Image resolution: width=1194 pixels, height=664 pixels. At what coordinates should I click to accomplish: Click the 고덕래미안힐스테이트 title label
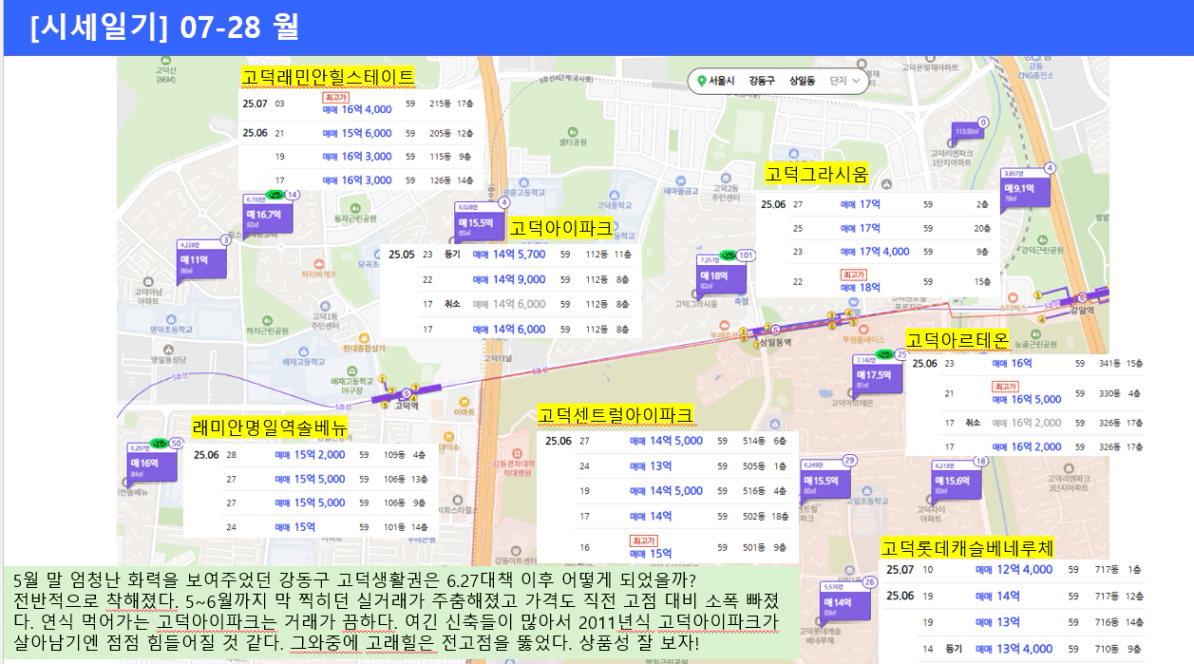(x=328, y=77)
